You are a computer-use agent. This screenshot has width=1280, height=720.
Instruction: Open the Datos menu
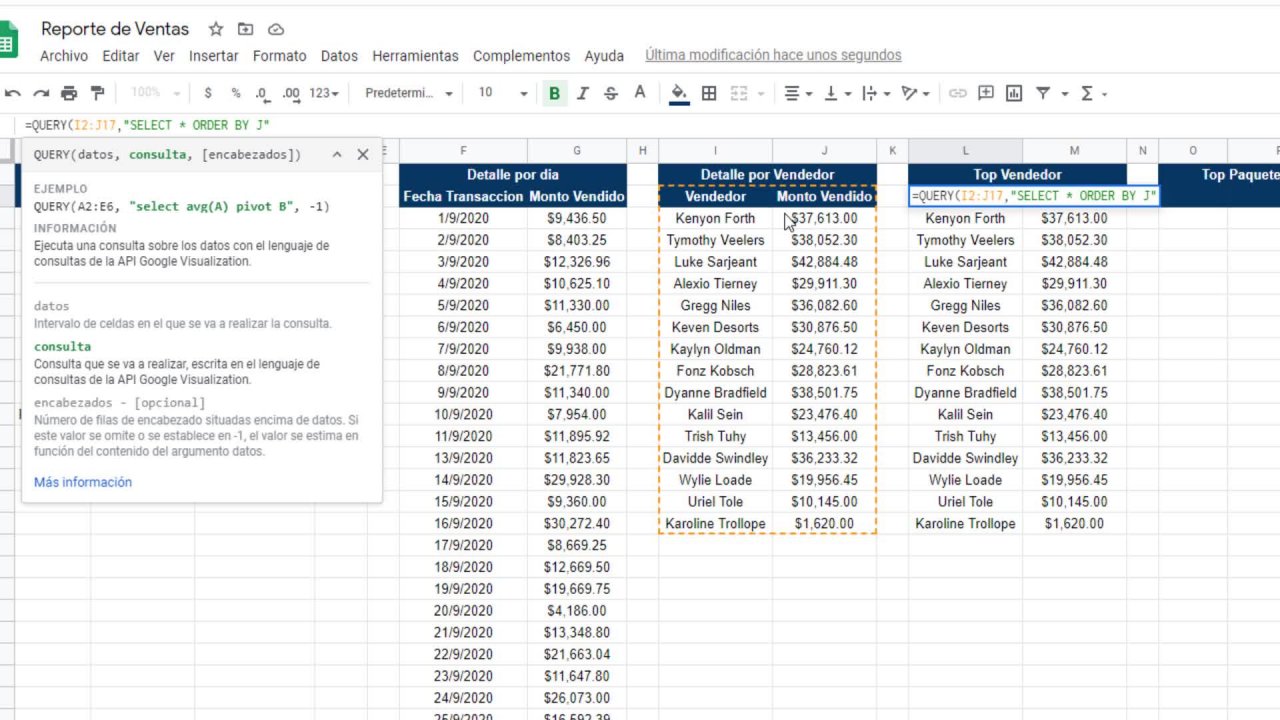tap(339, 56)
